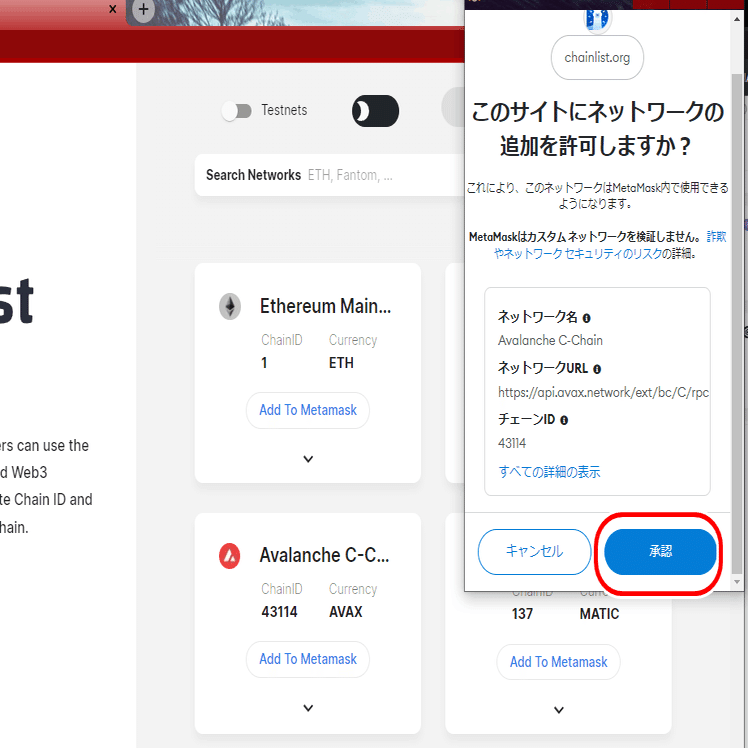Click the Avalanche logo icon
This screenshot has height=748, width=748.
(x=230, y=556)
